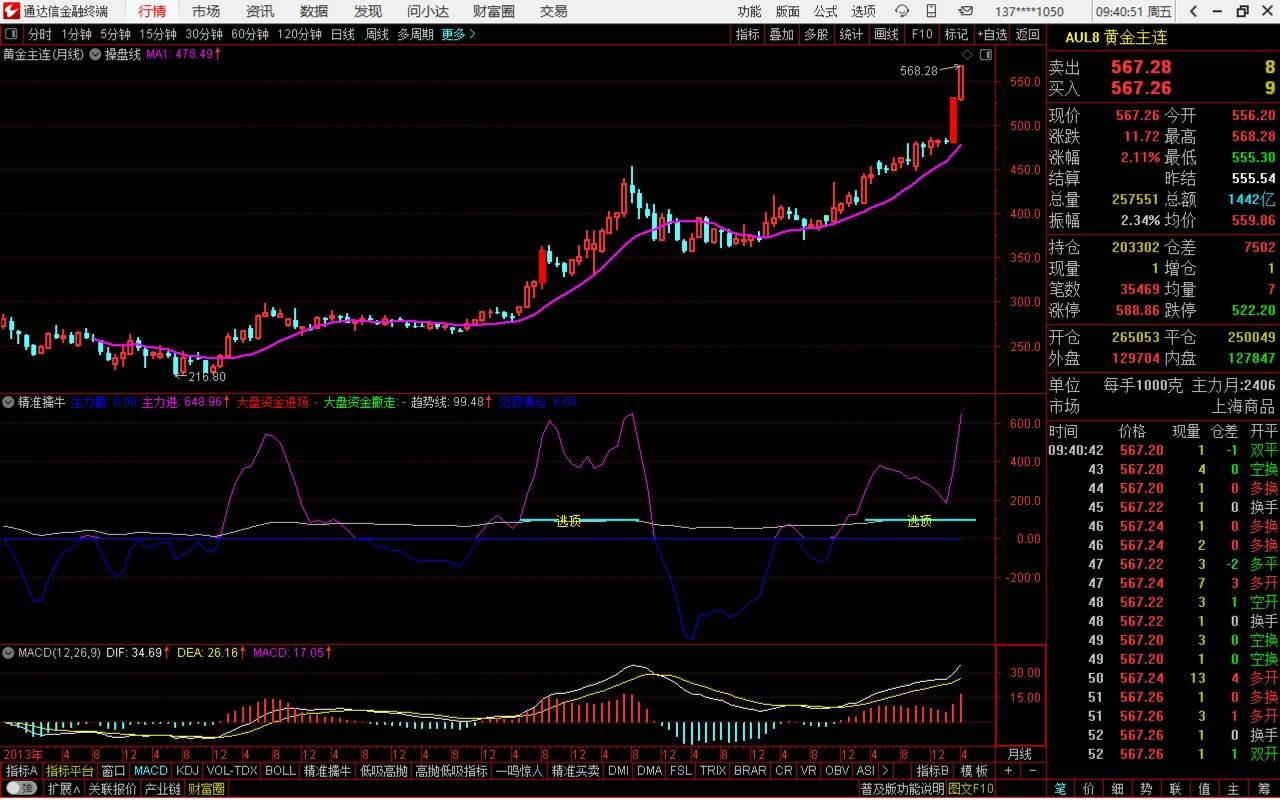Open the mobile phone icon in title bar
This screenshot has width=1280, height=800.
pos(929,11)
